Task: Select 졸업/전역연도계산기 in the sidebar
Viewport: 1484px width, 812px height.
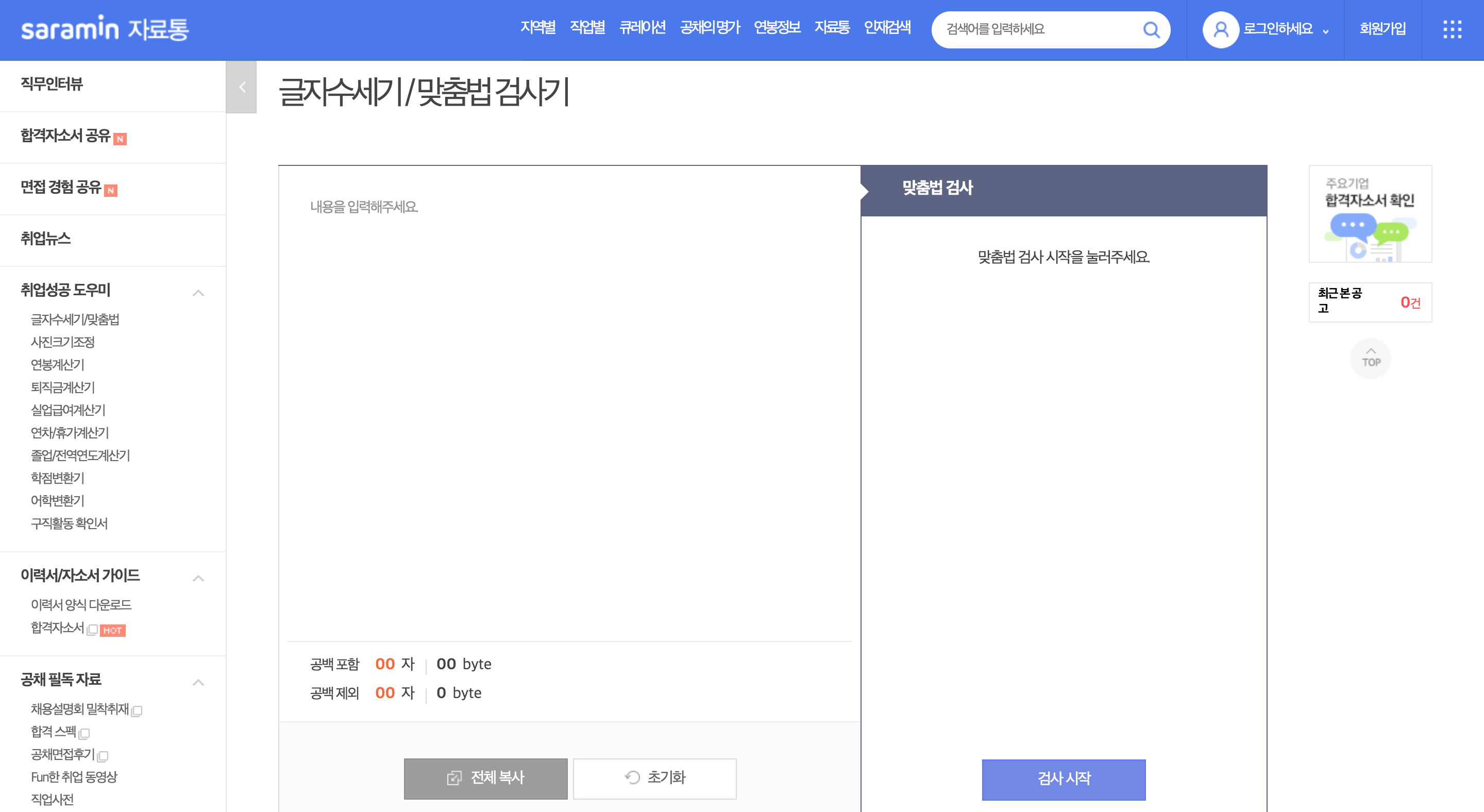Action: 80,455
